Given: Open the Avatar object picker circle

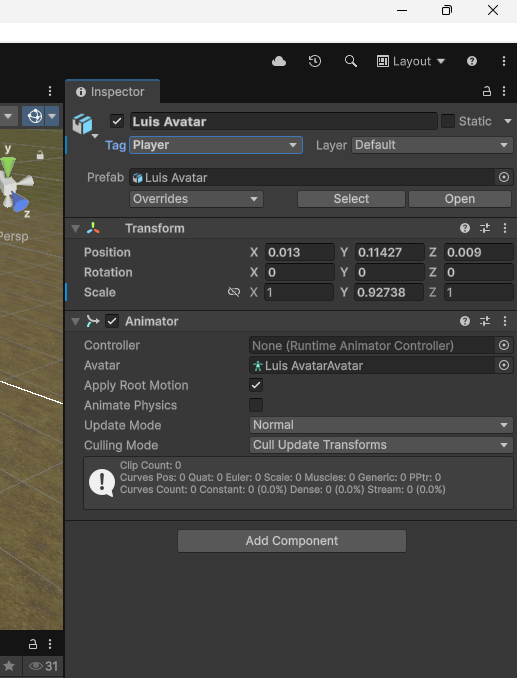Looking at the screenshot, I should [504, 365].
